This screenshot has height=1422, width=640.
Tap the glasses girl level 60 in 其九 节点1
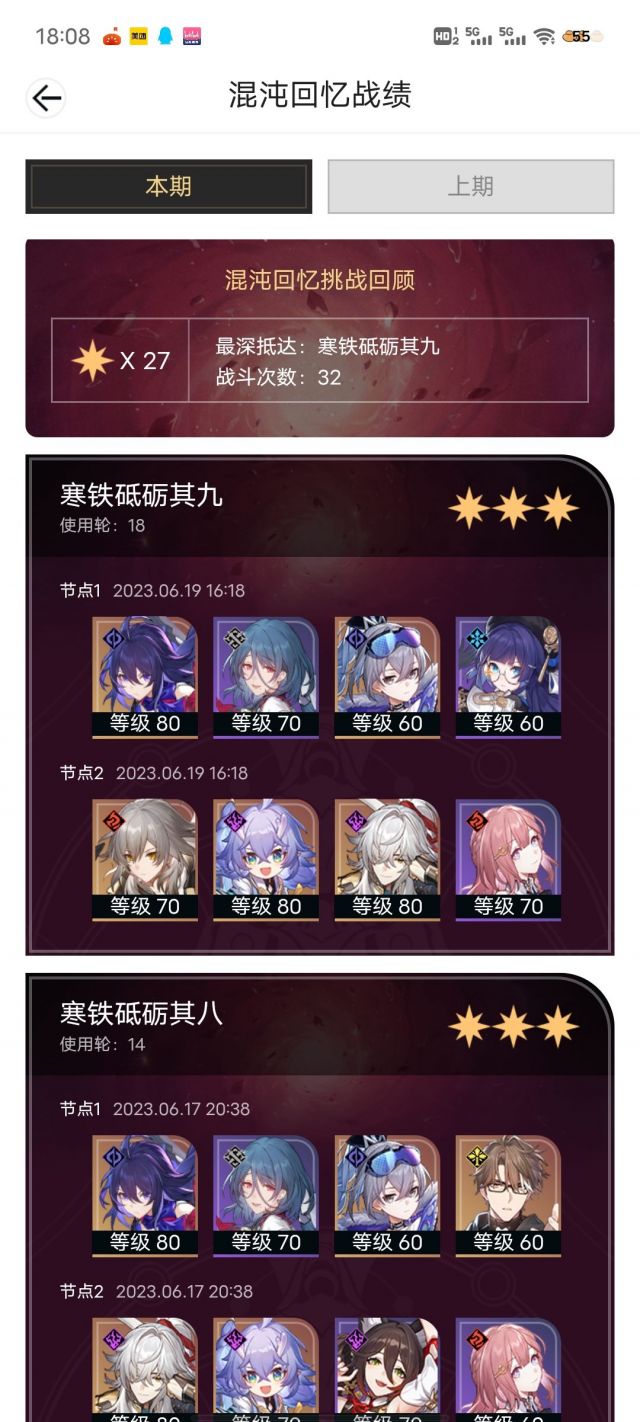pos(508,677)
